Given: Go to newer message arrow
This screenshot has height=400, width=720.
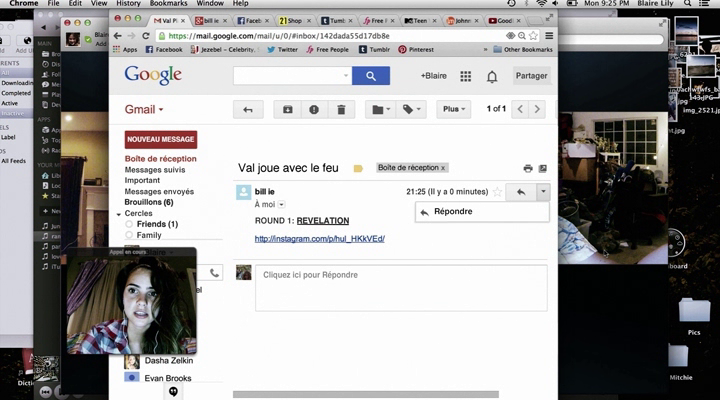Looking at the screenshot, I should point(520,109).
